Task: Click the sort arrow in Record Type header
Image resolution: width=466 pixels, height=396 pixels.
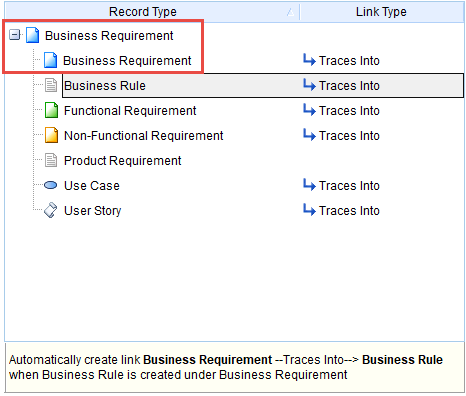Action: coord(291,13)
